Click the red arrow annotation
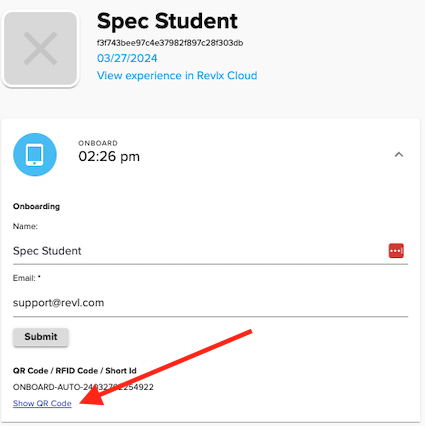Image resolution: width=425 pixels, height=426 pixels. click(166, 368)
